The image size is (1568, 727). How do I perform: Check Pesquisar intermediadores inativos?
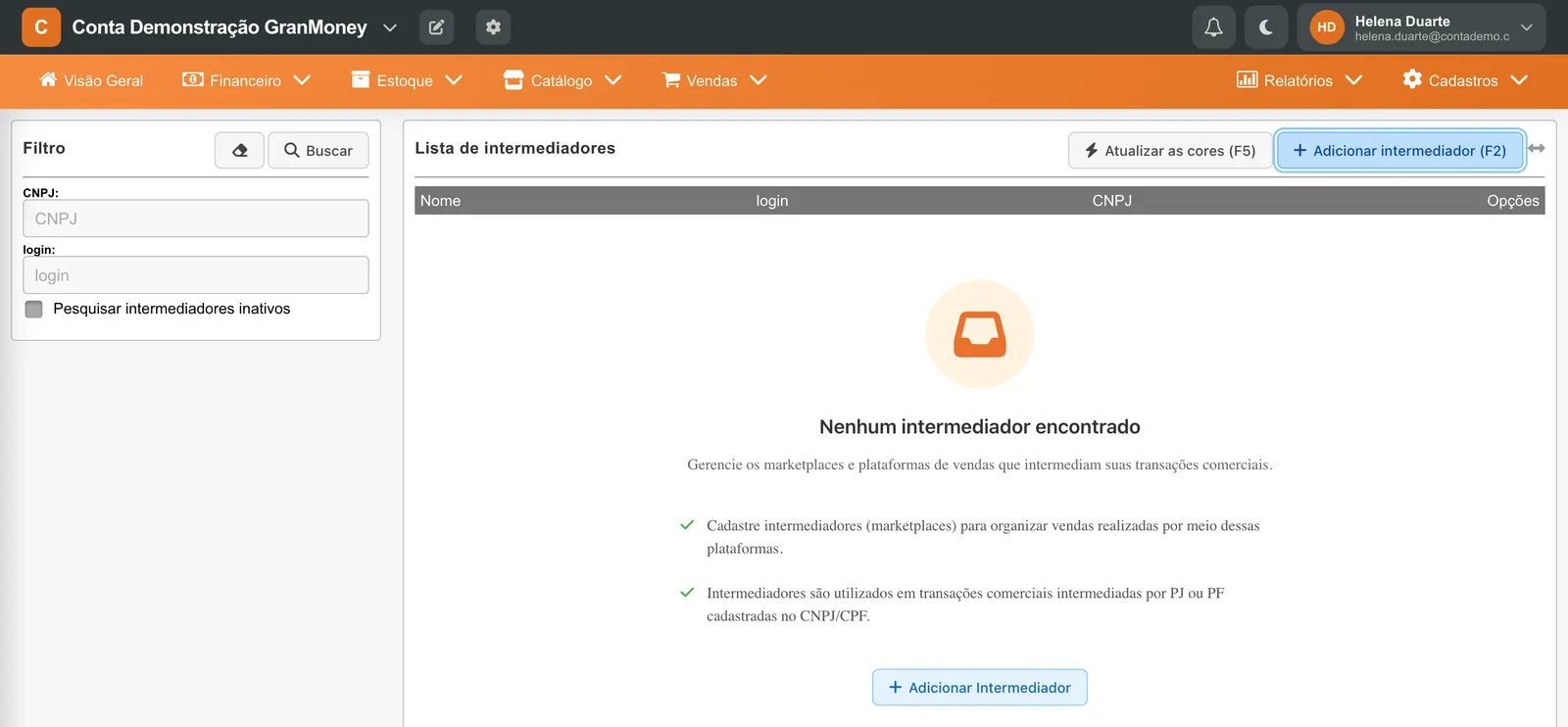[x=34, y=309]
